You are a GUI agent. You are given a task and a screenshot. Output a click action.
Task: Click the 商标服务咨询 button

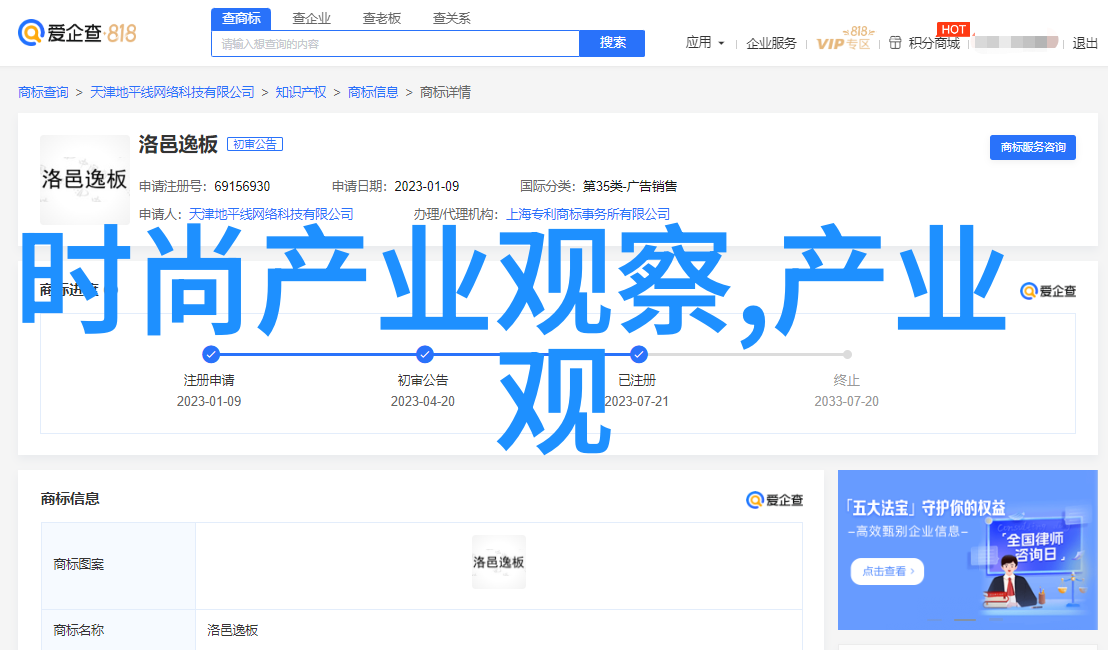click(x=1032, y=147)
